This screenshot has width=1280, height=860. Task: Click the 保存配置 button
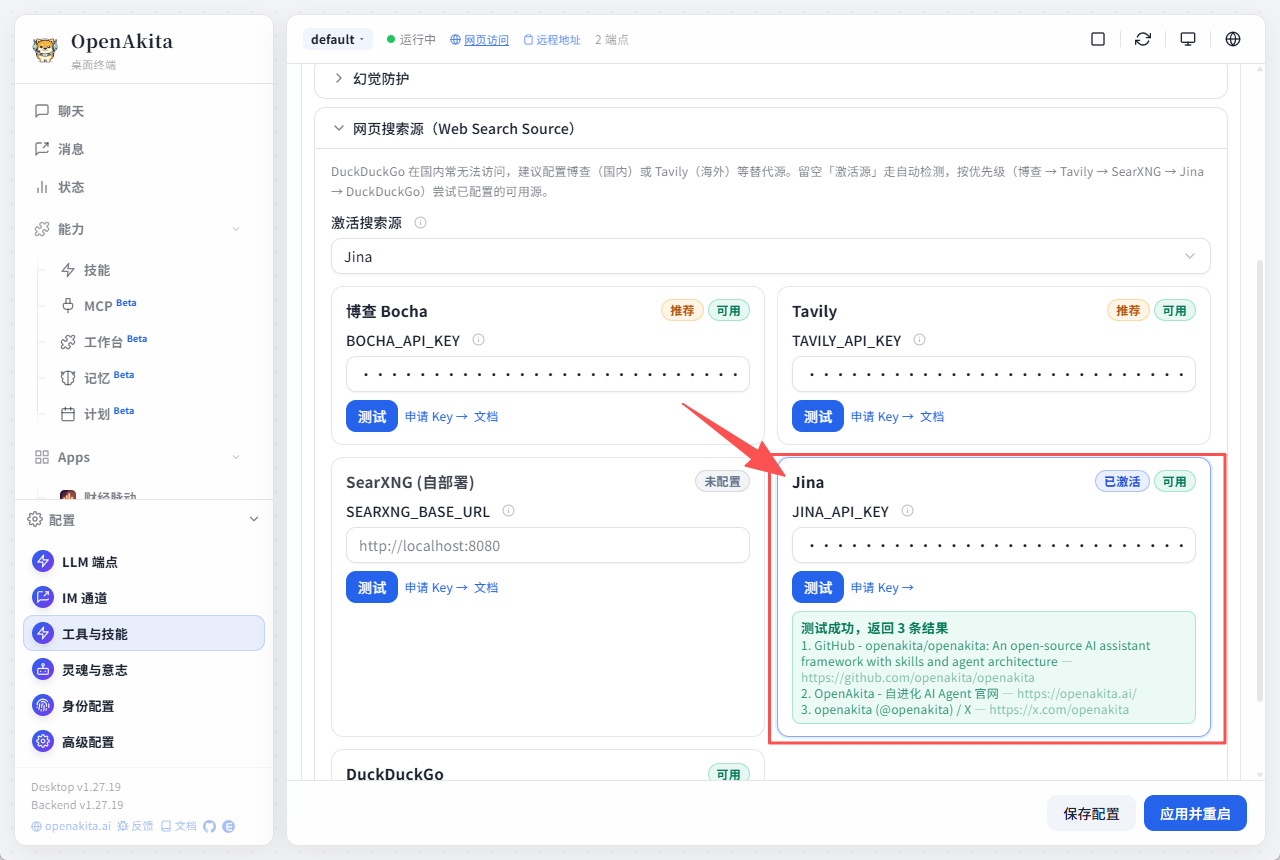point(1092,813)
